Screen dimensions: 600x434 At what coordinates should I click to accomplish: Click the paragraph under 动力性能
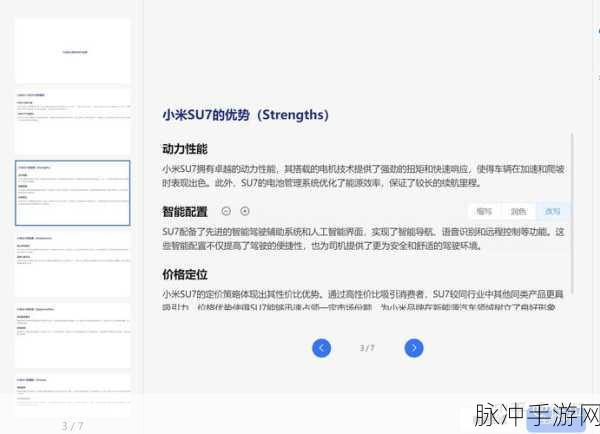pyautogui.click(x=363, y=176)
